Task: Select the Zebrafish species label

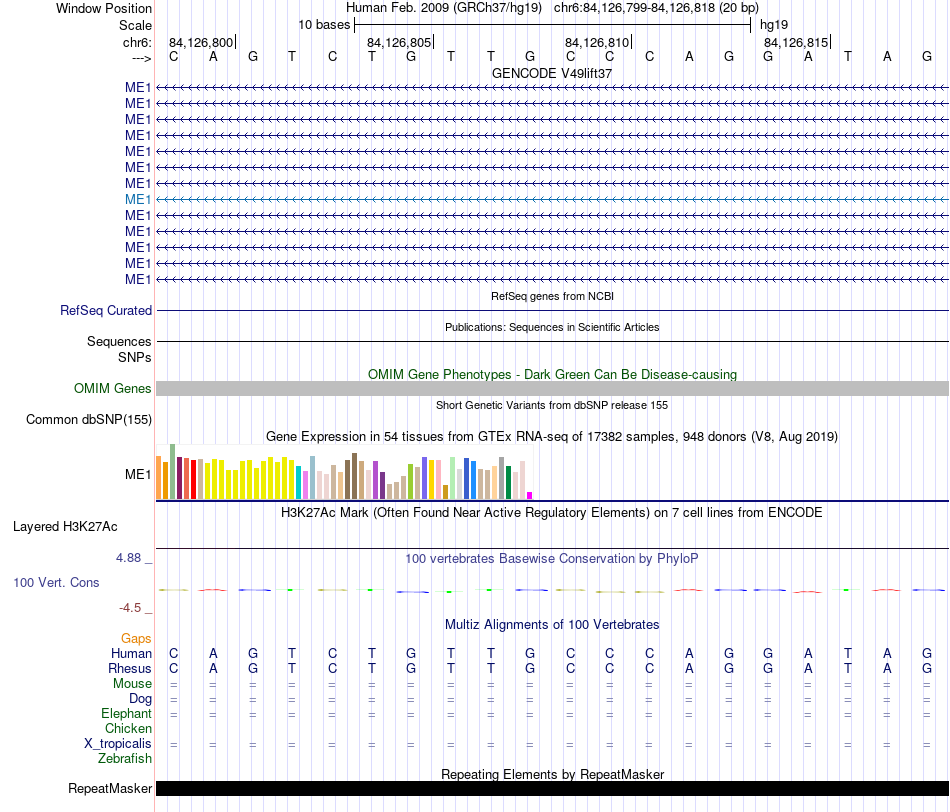Action: [125, 758]
